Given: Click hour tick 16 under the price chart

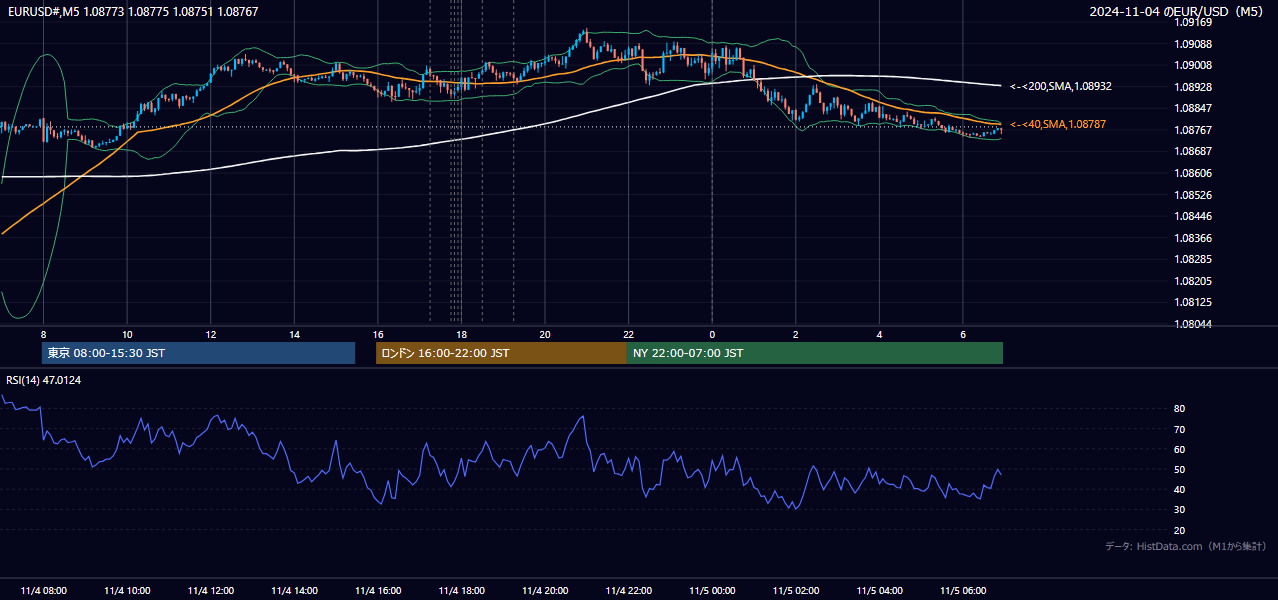Looking at the screenshot, I should point(378,334).
